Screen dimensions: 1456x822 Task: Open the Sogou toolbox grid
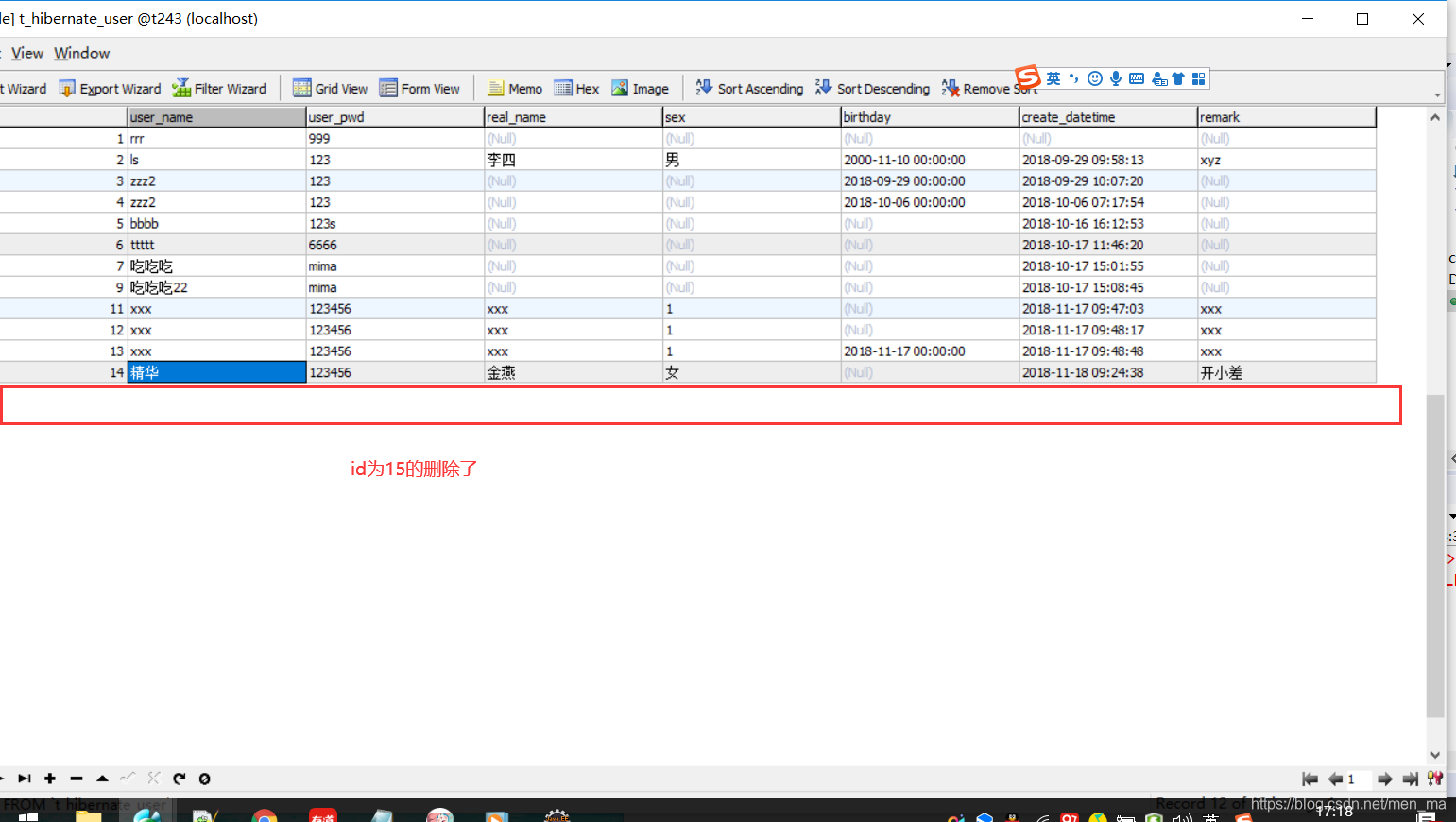1199,78
